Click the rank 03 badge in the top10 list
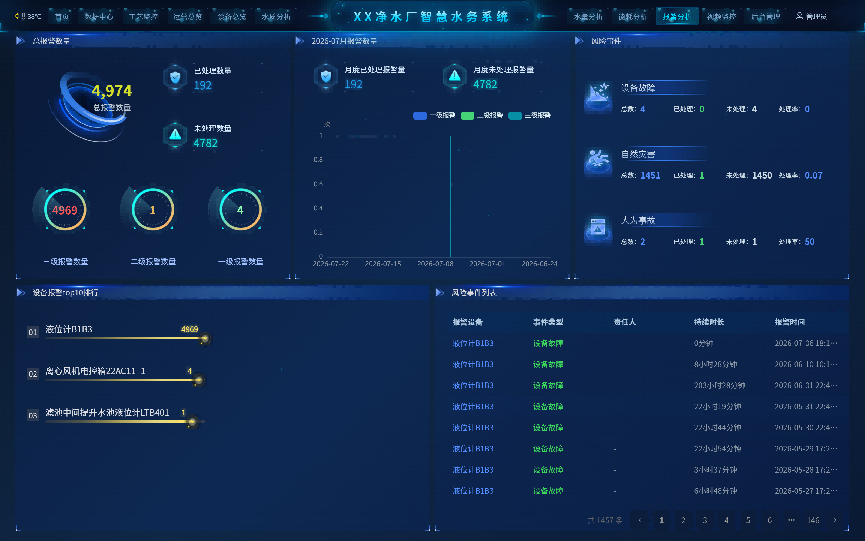The width and height of the screenshot is (865, 541). coord(33,415)
